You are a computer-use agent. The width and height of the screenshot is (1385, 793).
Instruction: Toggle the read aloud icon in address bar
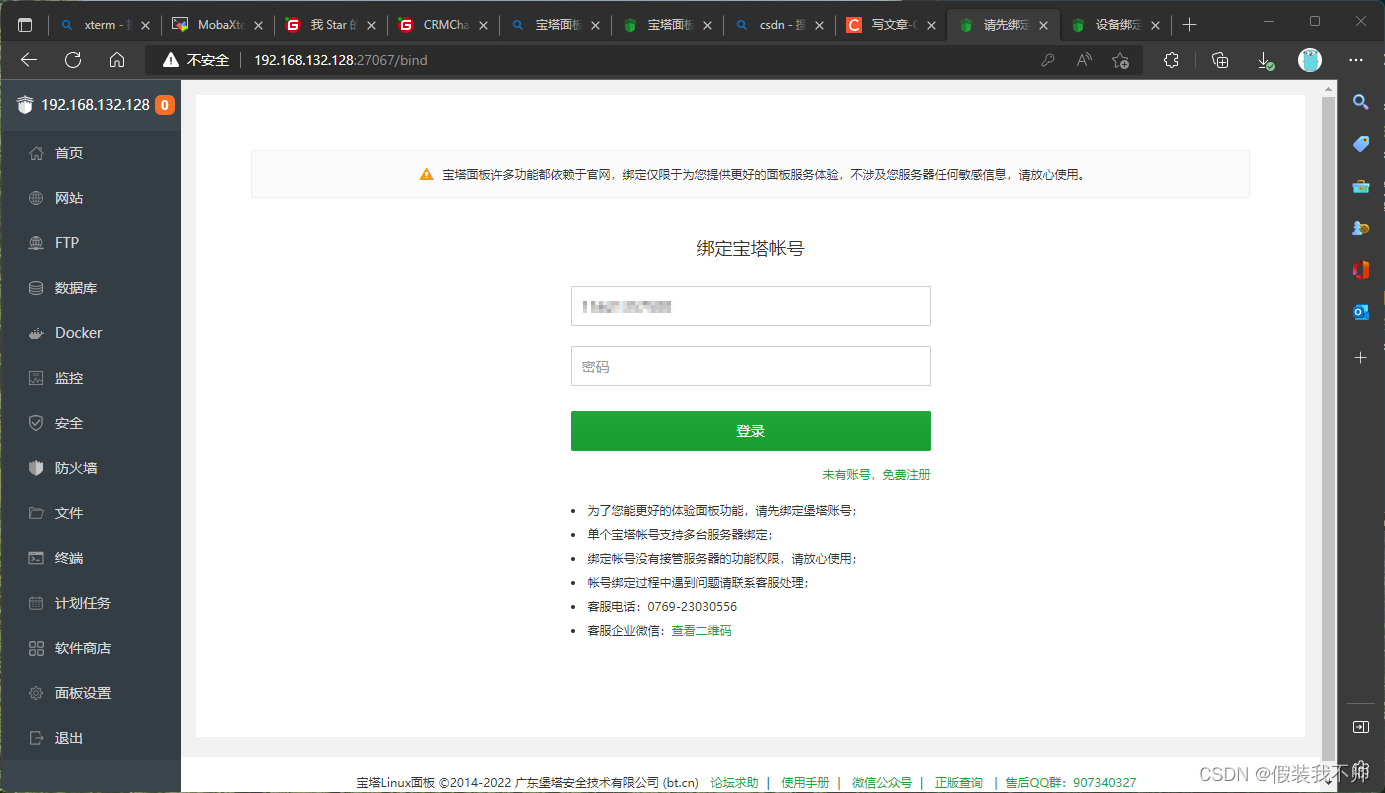pyautogui.click(x=1084, y=60)
